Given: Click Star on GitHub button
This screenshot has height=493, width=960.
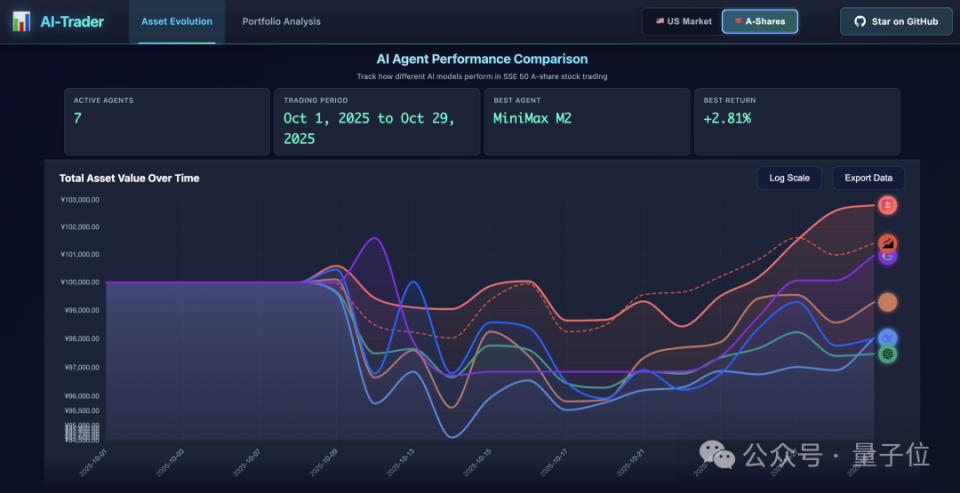Looking at the screenshot, I should point(896,21).
